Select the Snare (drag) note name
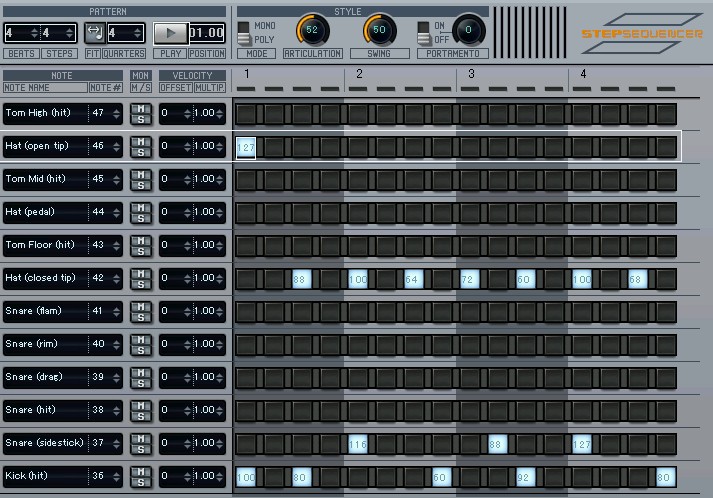The height and width of the screenshot is (498, 713). click(x=34, y=377)
